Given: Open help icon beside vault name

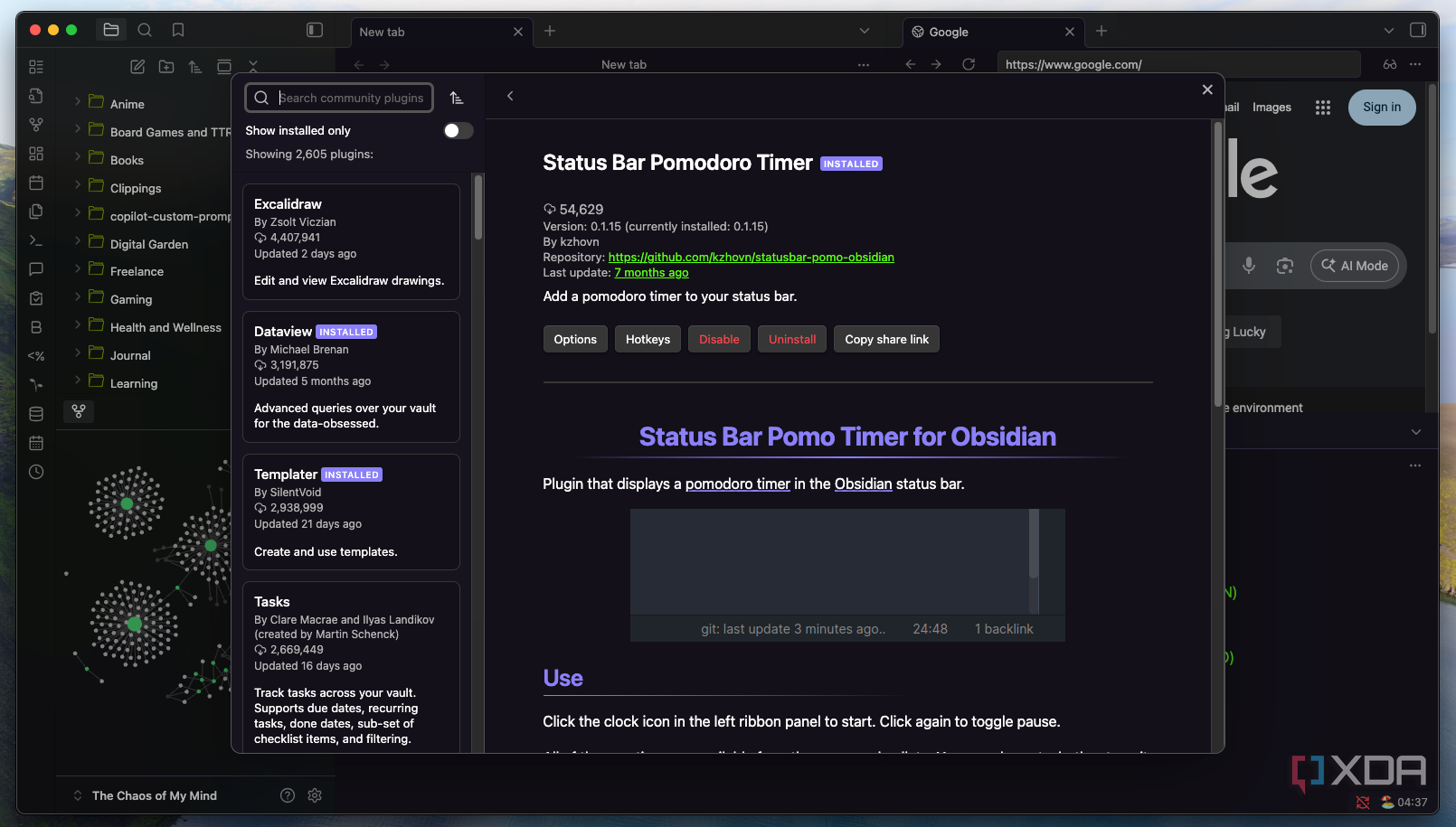Looking at the screenshot, I should coord(288,795).
